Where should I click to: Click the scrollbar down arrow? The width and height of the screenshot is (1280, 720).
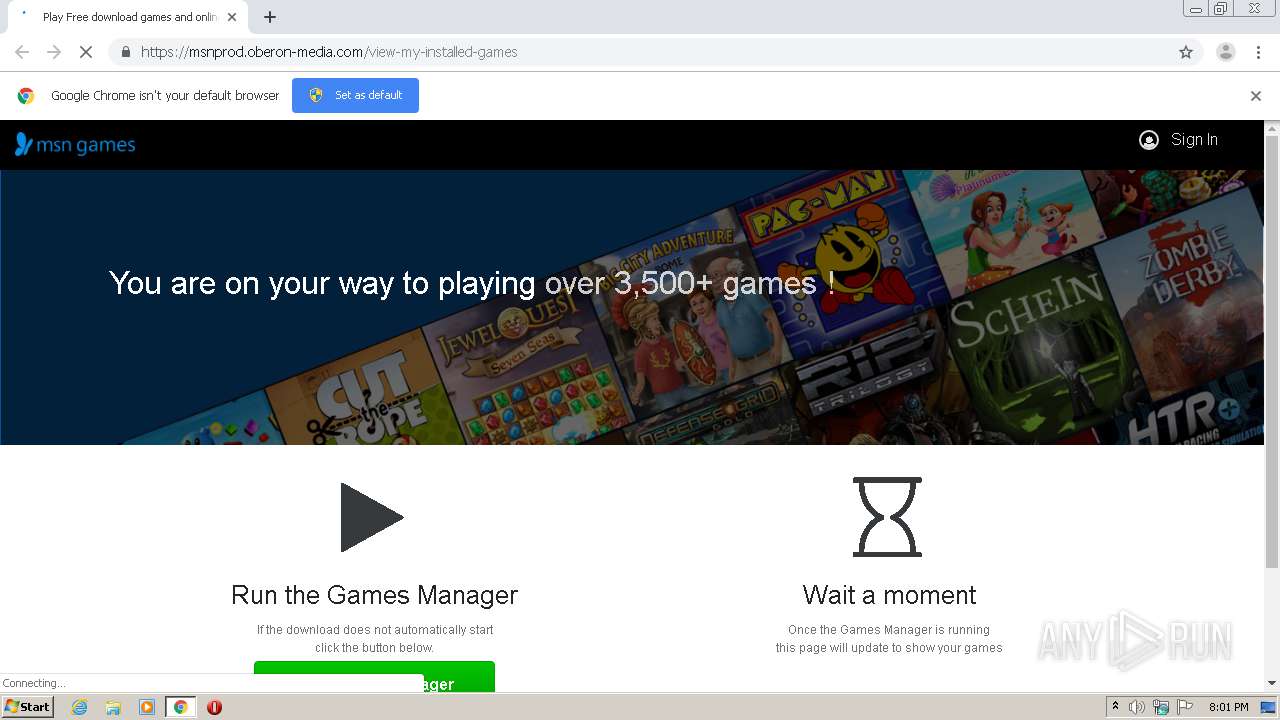pos(1272,683)
